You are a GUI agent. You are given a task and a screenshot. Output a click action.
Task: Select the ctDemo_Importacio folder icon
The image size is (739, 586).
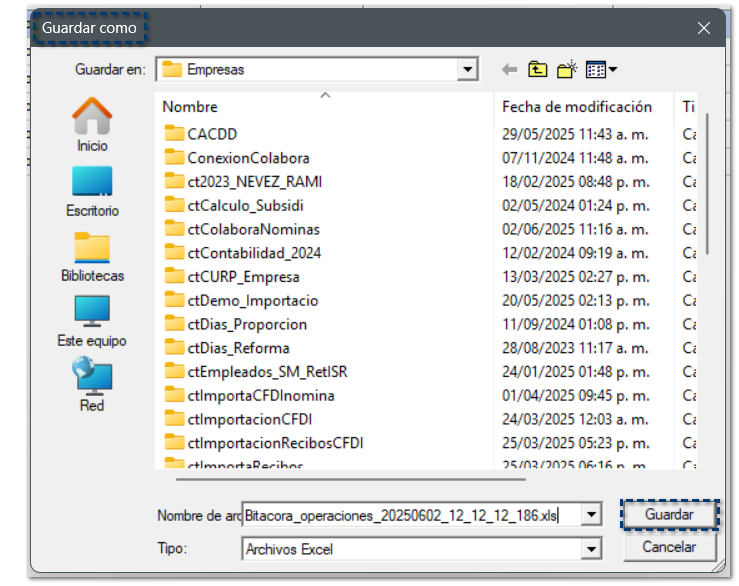coord(174,300)
